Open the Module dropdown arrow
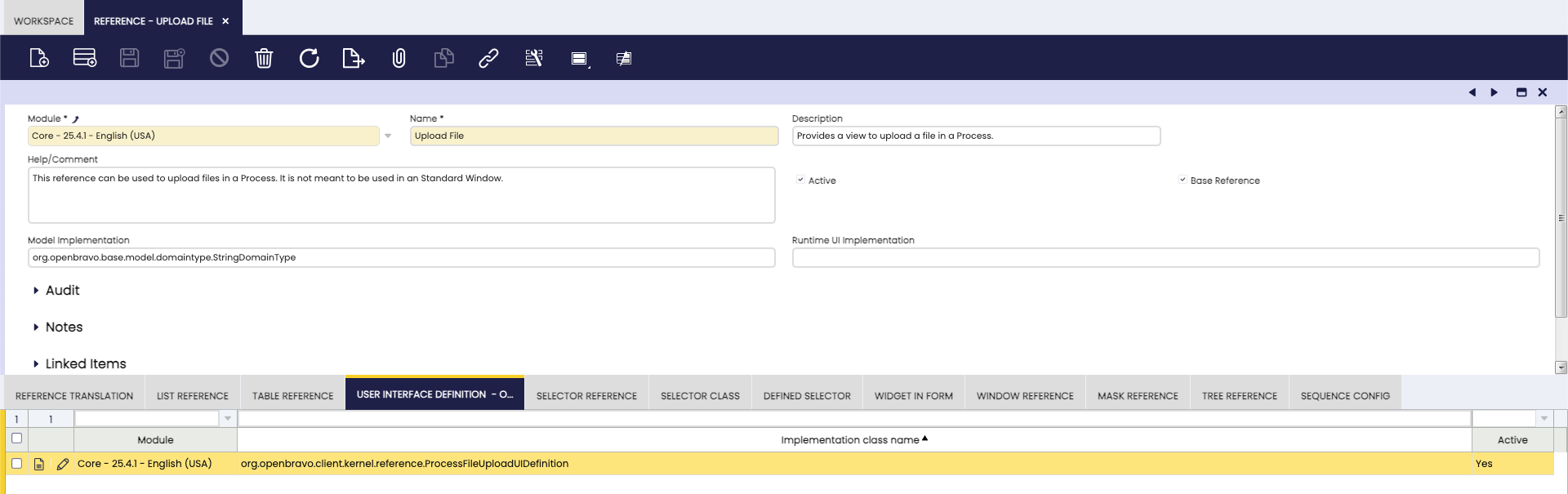1568x494 pixels. 388,136
